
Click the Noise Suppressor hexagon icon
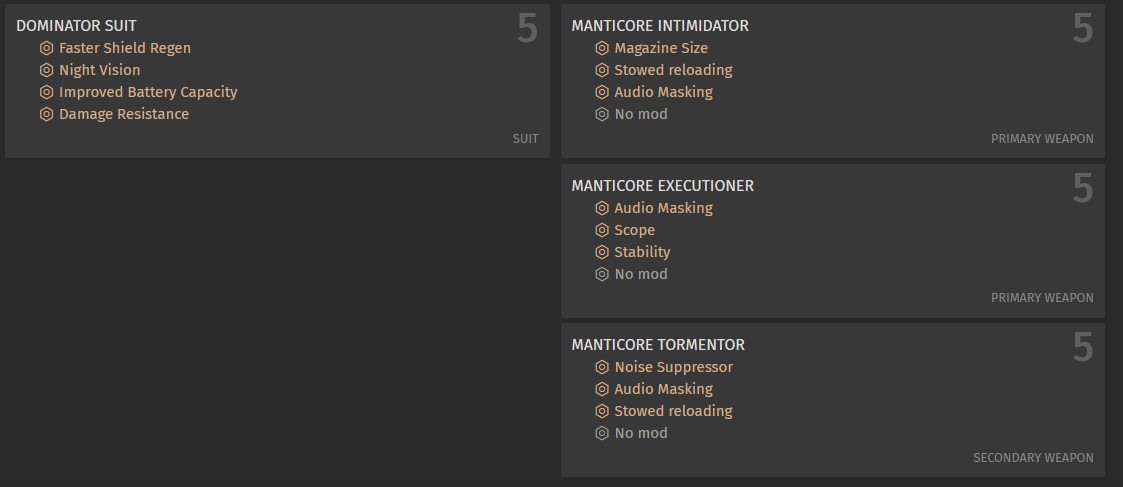click(602, 367)
